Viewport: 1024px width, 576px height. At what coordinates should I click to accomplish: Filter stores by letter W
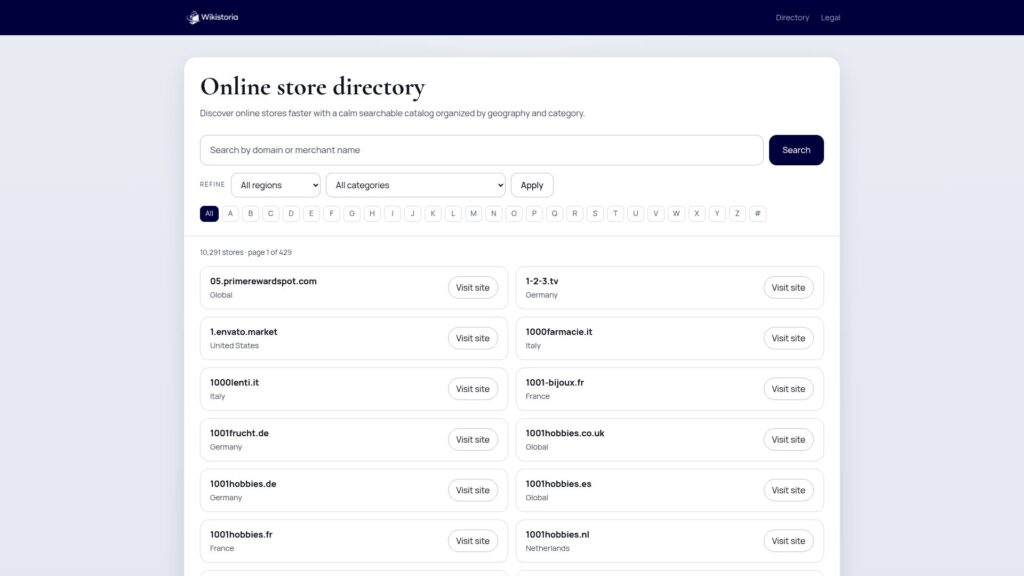(676, 214)
